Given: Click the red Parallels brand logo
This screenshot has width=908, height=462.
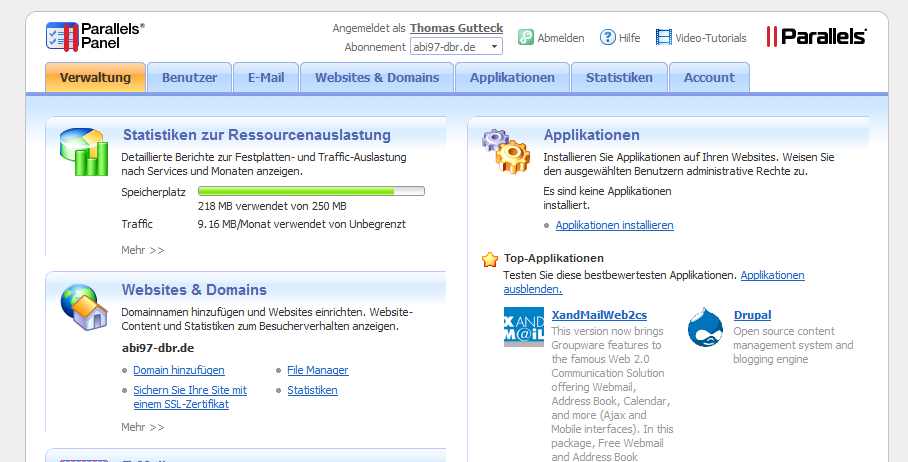Looking at the screenshot, I should click(x=817, y=36).
